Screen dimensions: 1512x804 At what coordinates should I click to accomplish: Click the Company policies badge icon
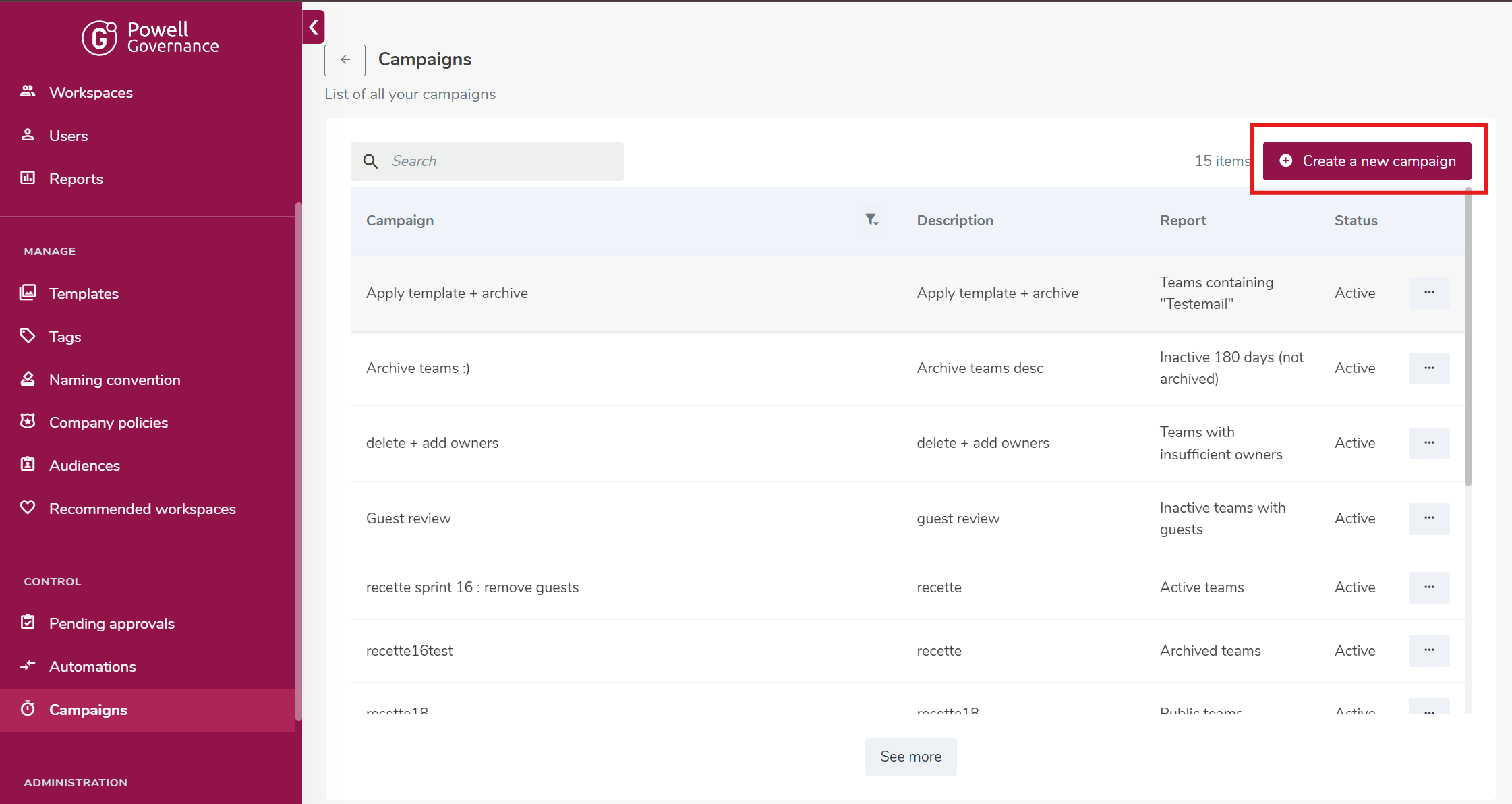[28, 422]
